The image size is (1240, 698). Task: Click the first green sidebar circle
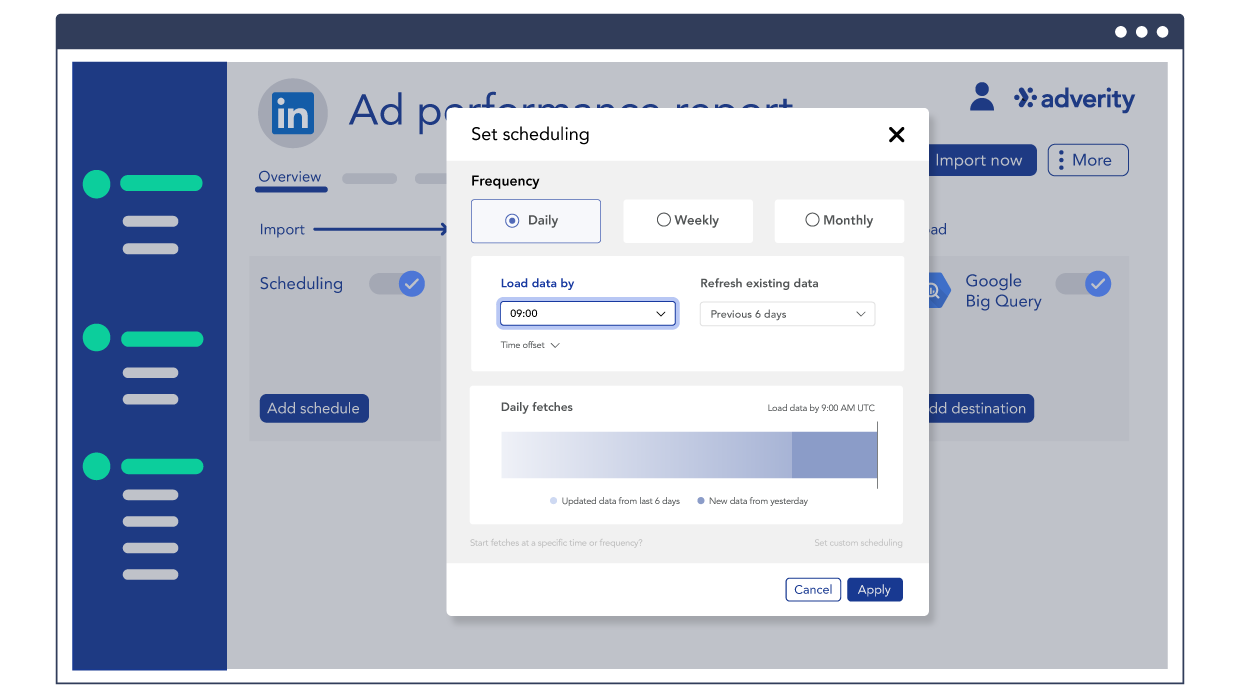(x=96, y=184)
